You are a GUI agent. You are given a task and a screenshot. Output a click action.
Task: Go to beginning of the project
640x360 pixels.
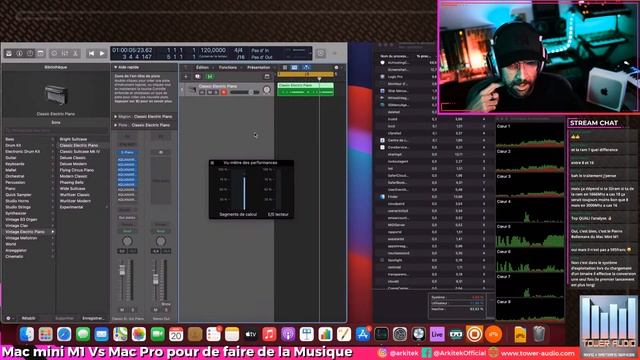[x=91, y=53]
